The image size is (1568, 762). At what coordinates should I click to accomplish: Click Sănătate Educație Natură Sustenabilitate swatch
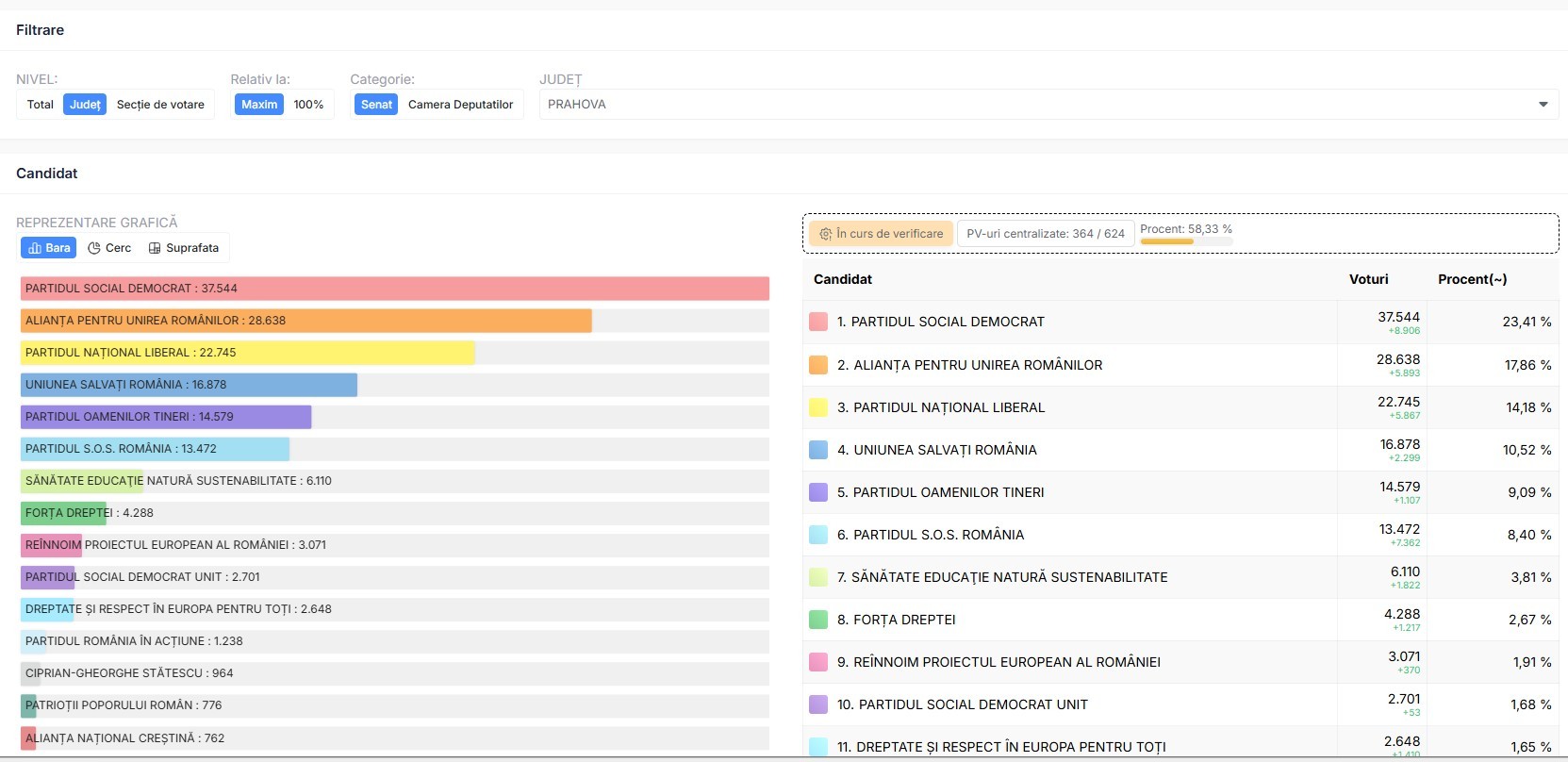[818, 577]
